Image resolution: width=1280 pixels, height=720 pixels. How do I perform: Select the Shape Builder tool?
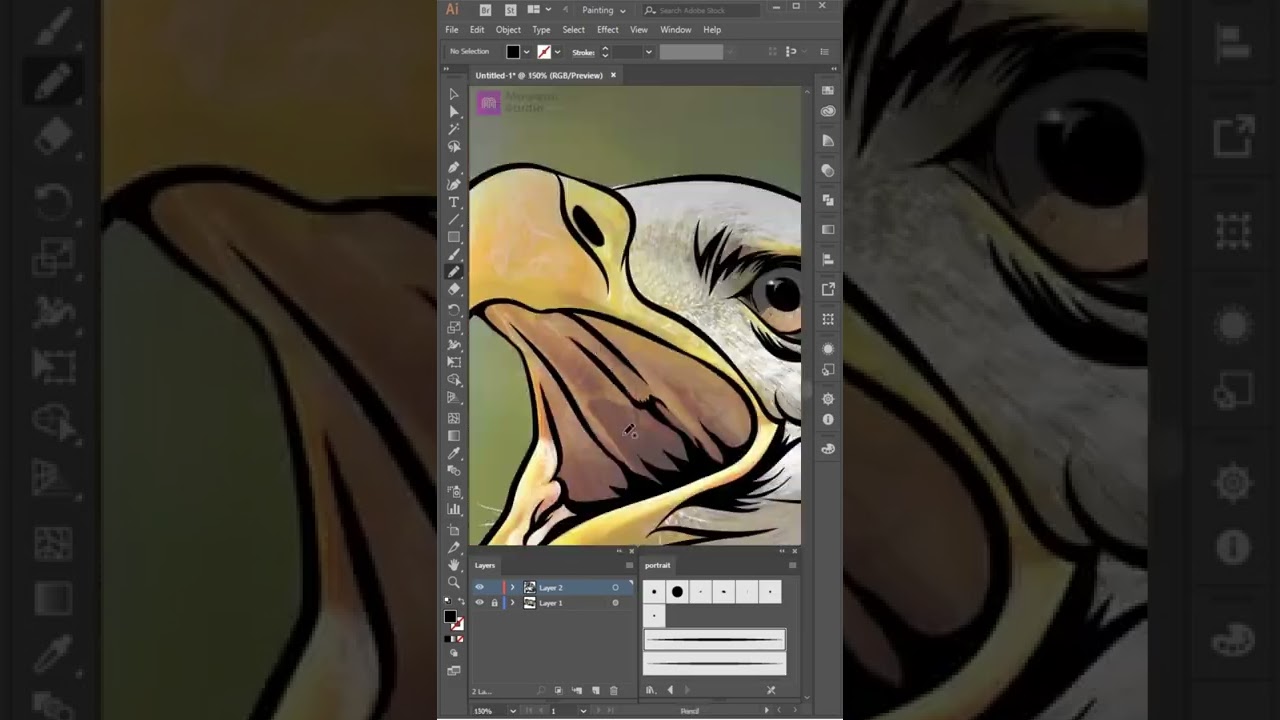454,380
